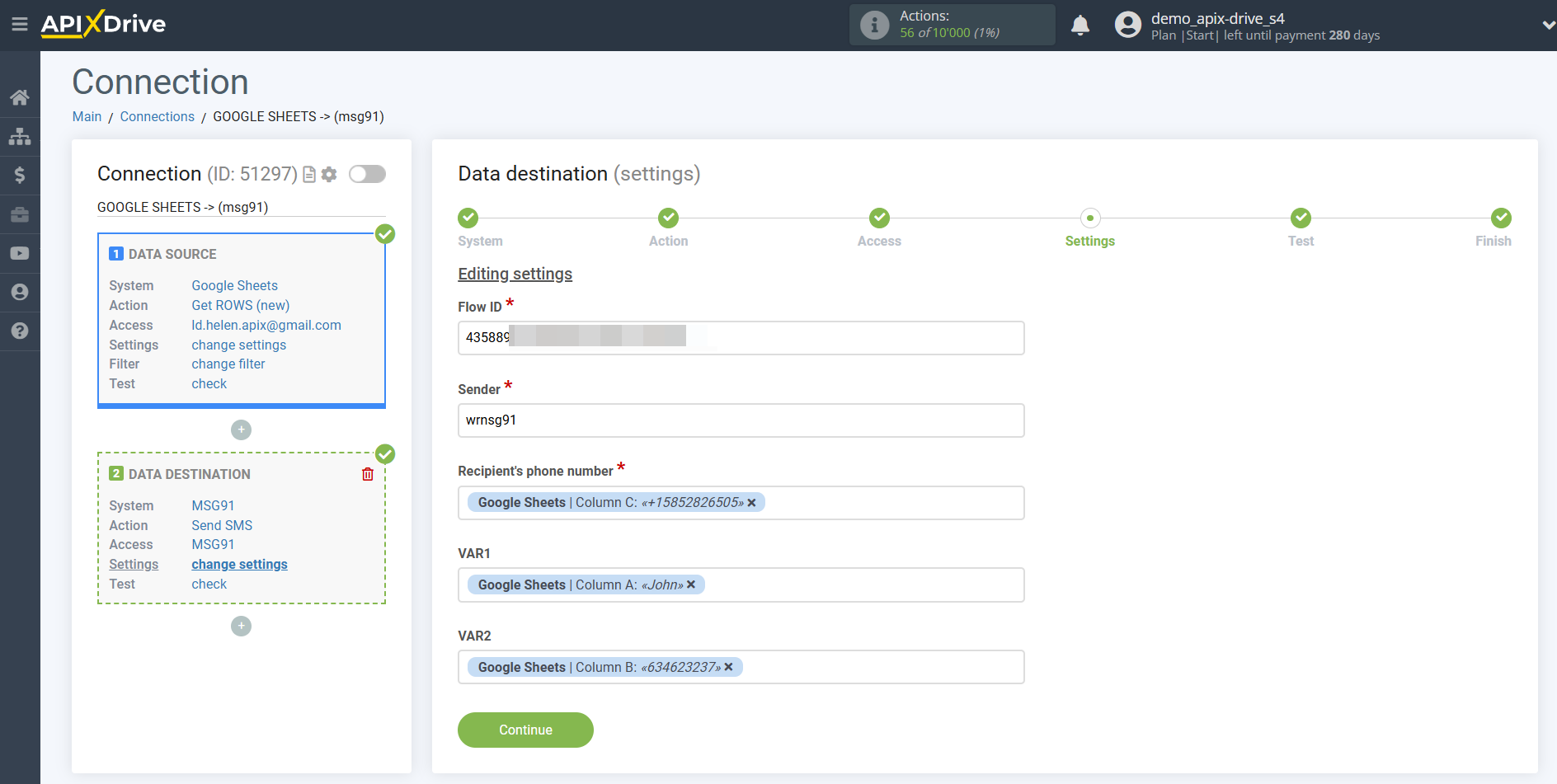Viewport: 1557px width, 784px height.
Task: Focus the Sender input field
Action: click(741, 420)
